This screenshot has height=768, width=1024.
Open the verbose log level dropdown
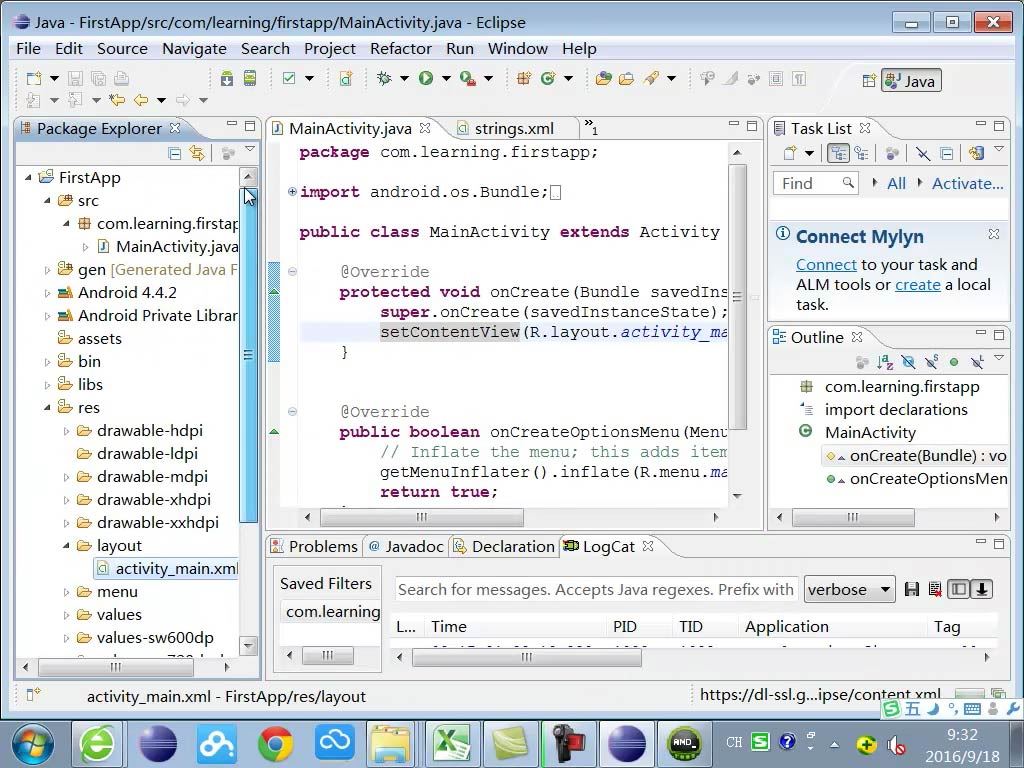[849, 590]
